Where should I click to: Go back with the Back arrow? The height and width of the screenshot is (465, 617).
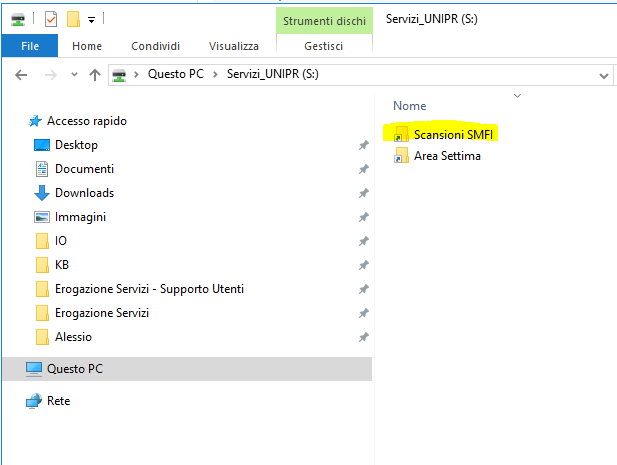click(x=21, y=75)
